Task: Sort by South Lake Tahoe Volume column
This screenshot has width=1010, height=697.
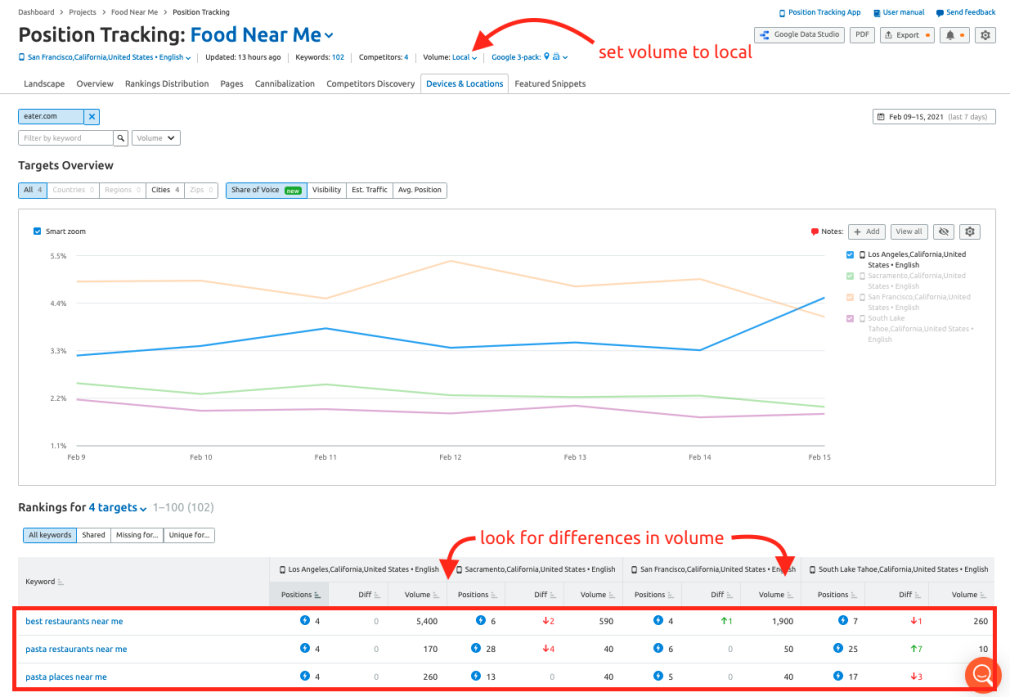Action: coord(969,595)
